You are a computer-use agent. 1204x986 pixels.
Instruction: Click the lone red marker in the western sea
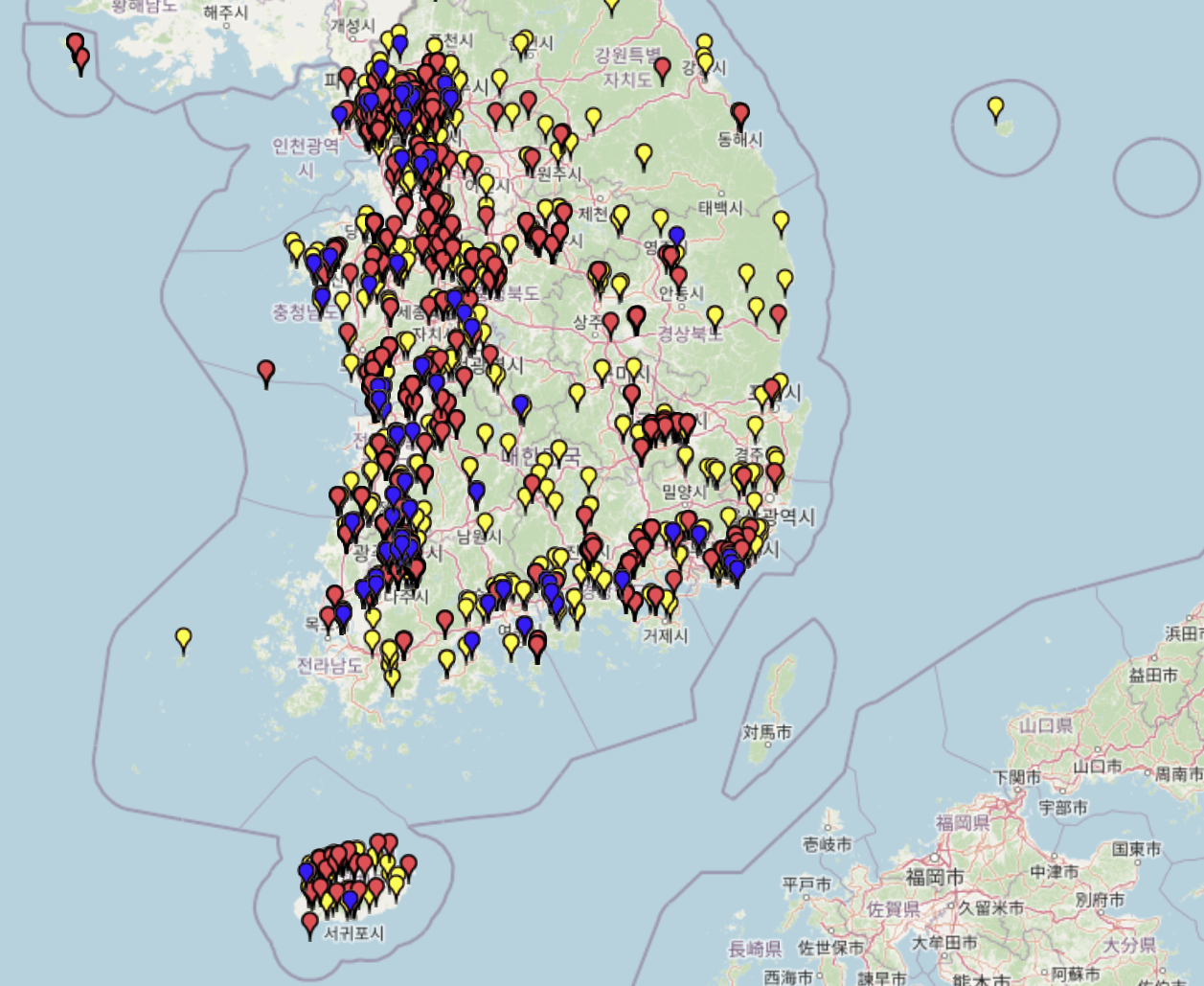(266, 371)
